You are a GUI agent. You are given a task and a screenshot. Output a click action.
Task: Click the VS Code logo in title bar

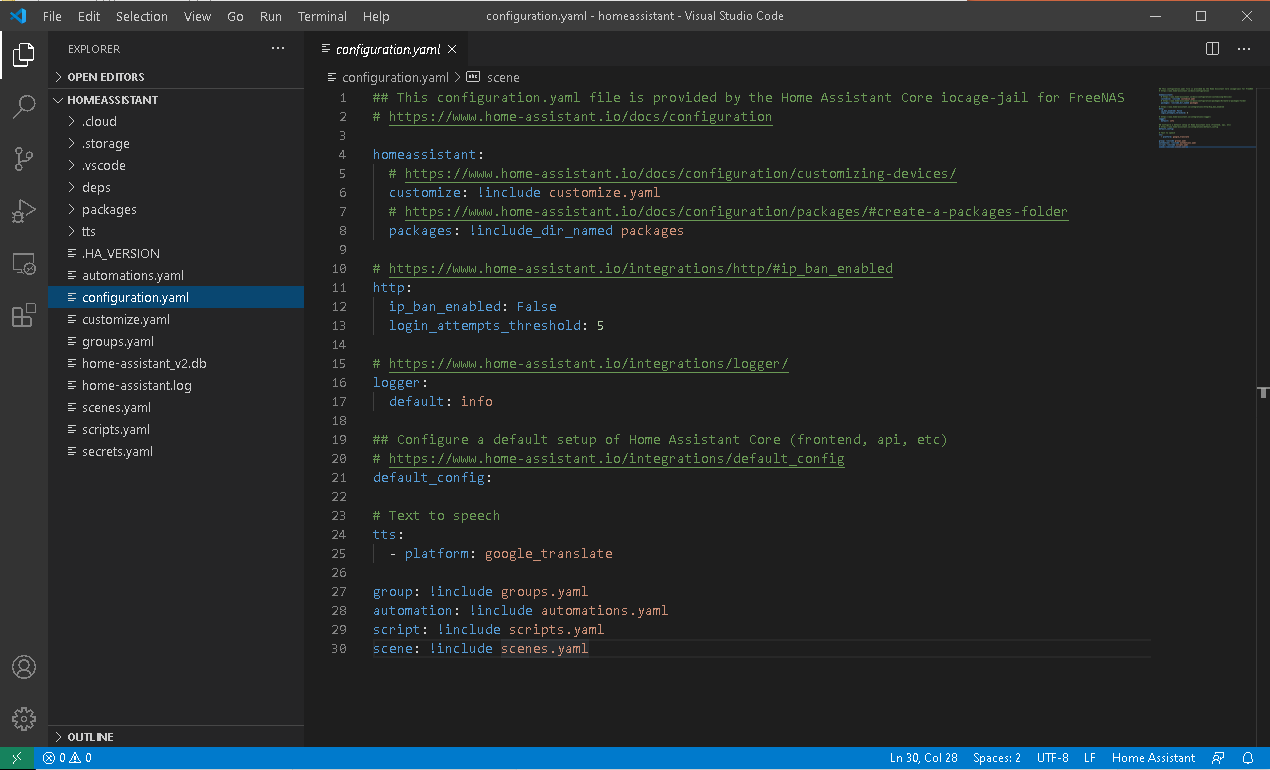(17, 16)
